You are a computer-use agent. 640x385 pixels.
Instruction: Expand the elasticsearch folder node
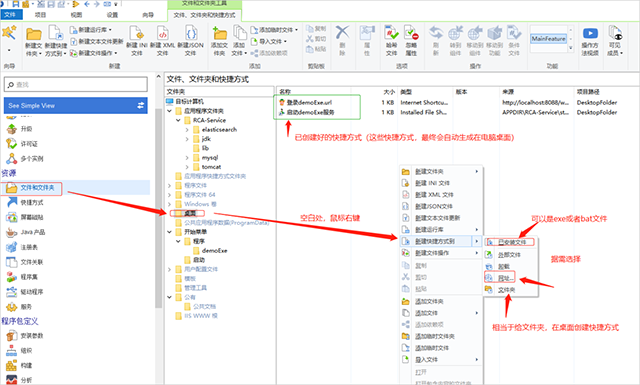coord(187,130)
